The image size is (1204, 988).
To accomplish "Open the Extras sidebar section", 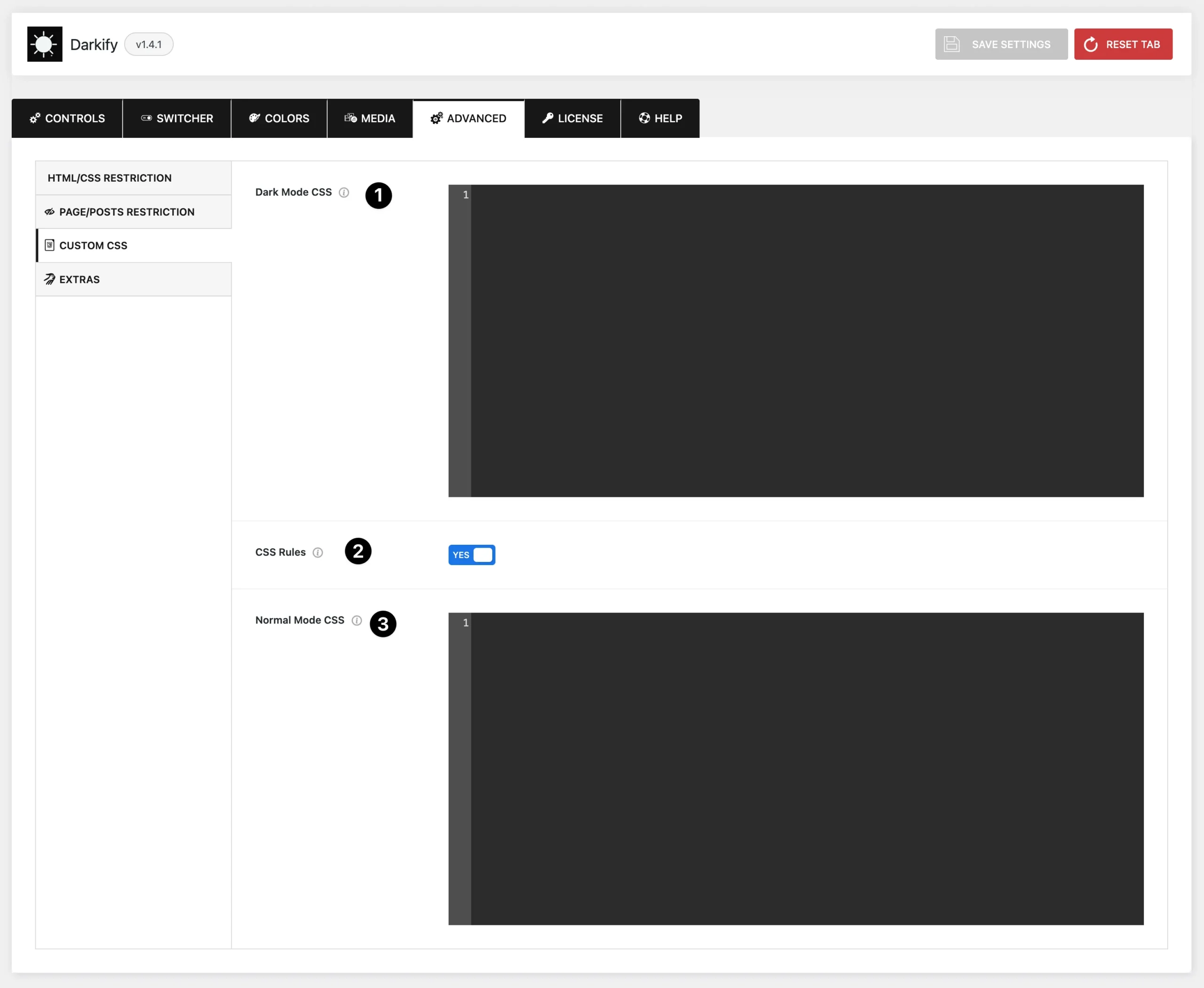I will [x=79, y=279].
